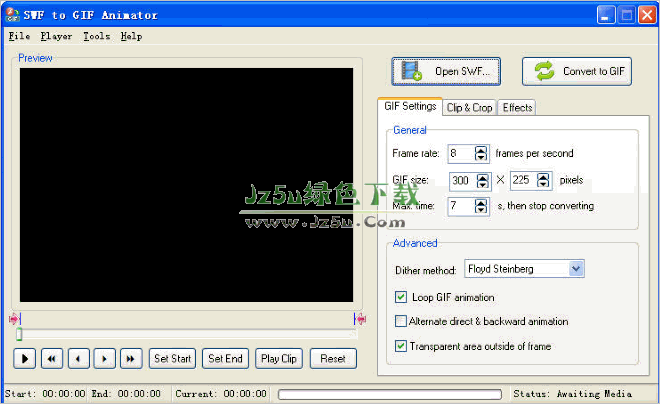
Task: Expand the Dither method dropdown
Action: coord(576,268)
